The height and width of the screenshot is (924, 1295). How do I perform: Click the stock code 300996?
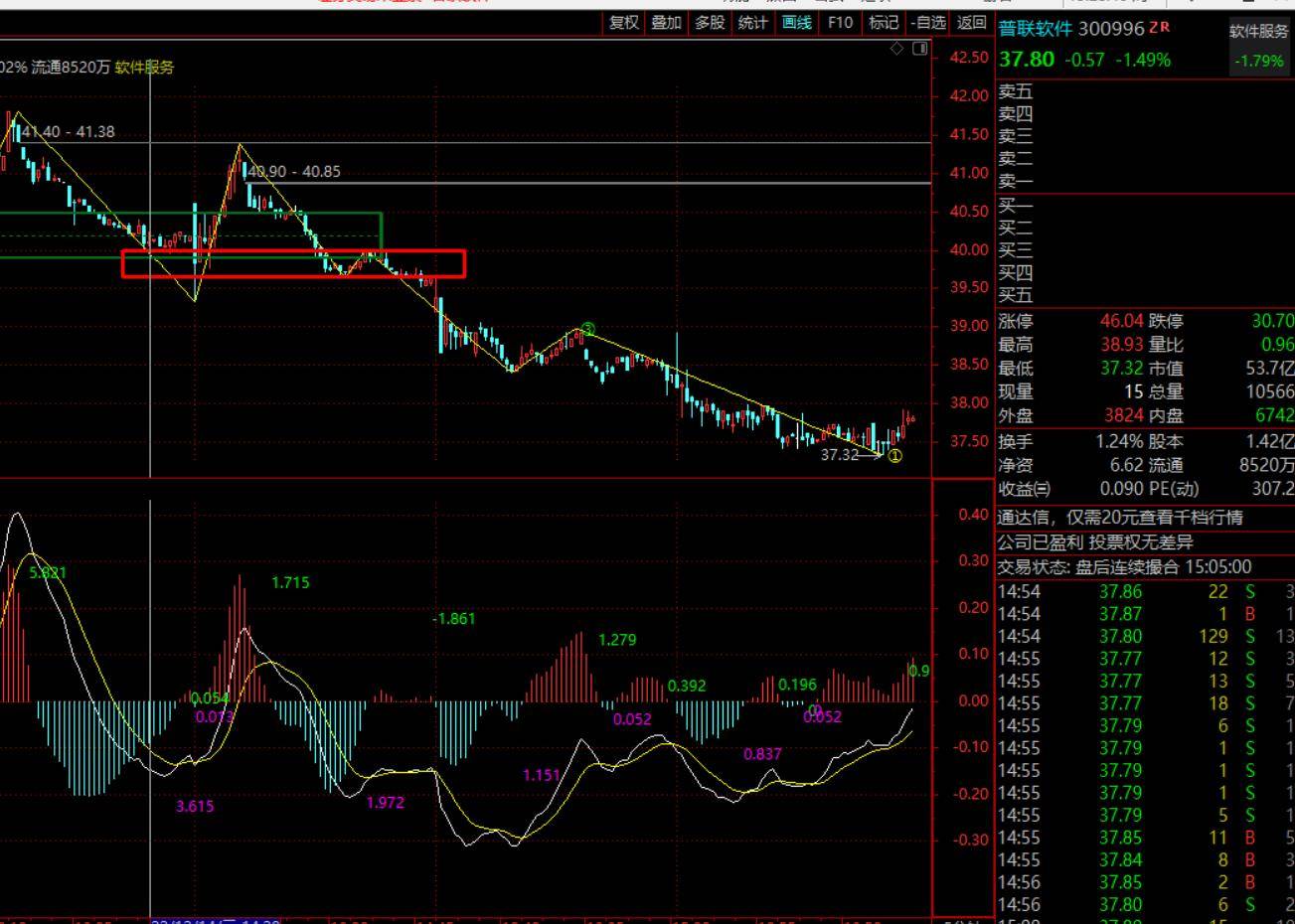[x=1111, y=30]
